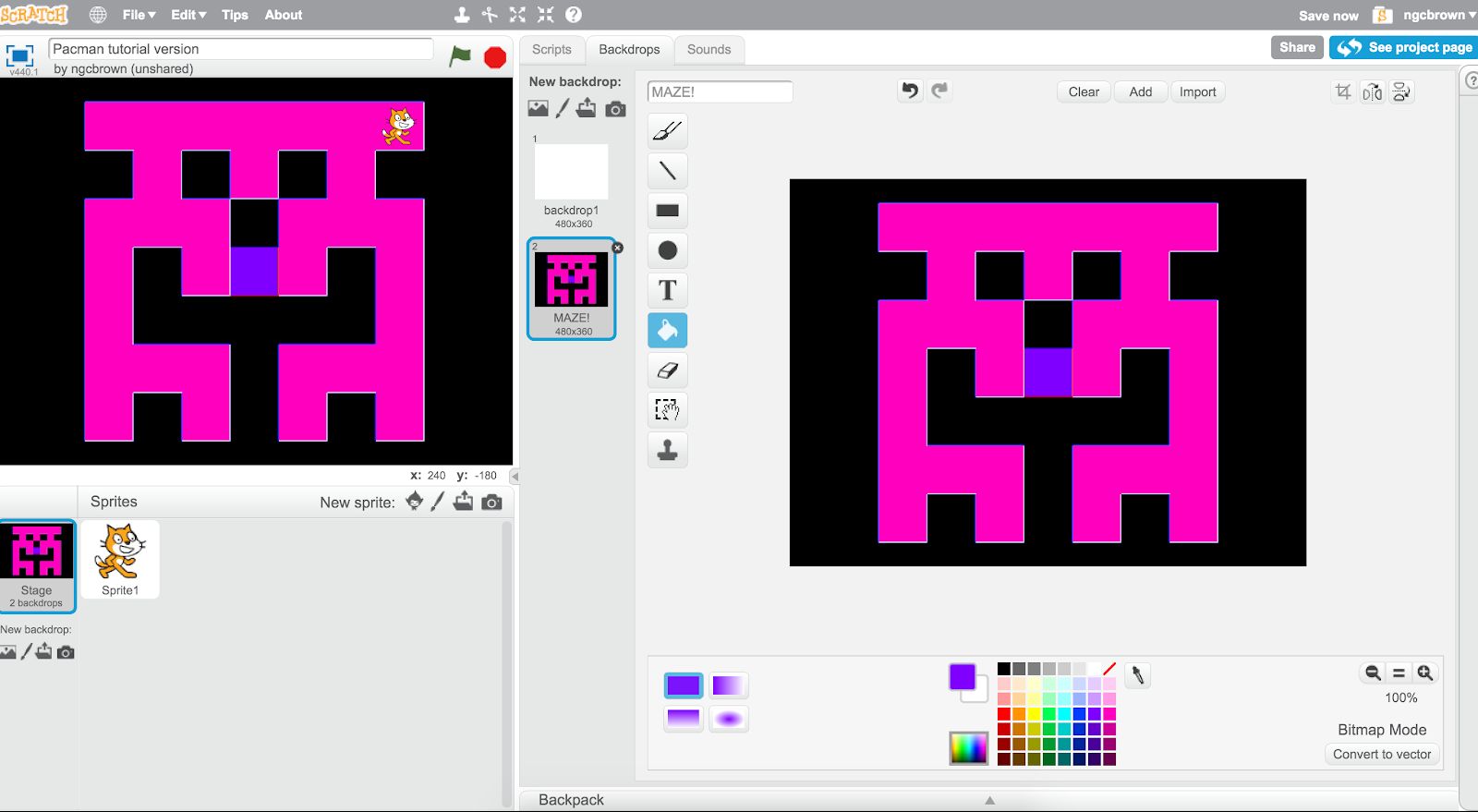Screen dimensions: 1478x812
Task: Select the radial gradient fill option
Action: click(x=728, y=719)
